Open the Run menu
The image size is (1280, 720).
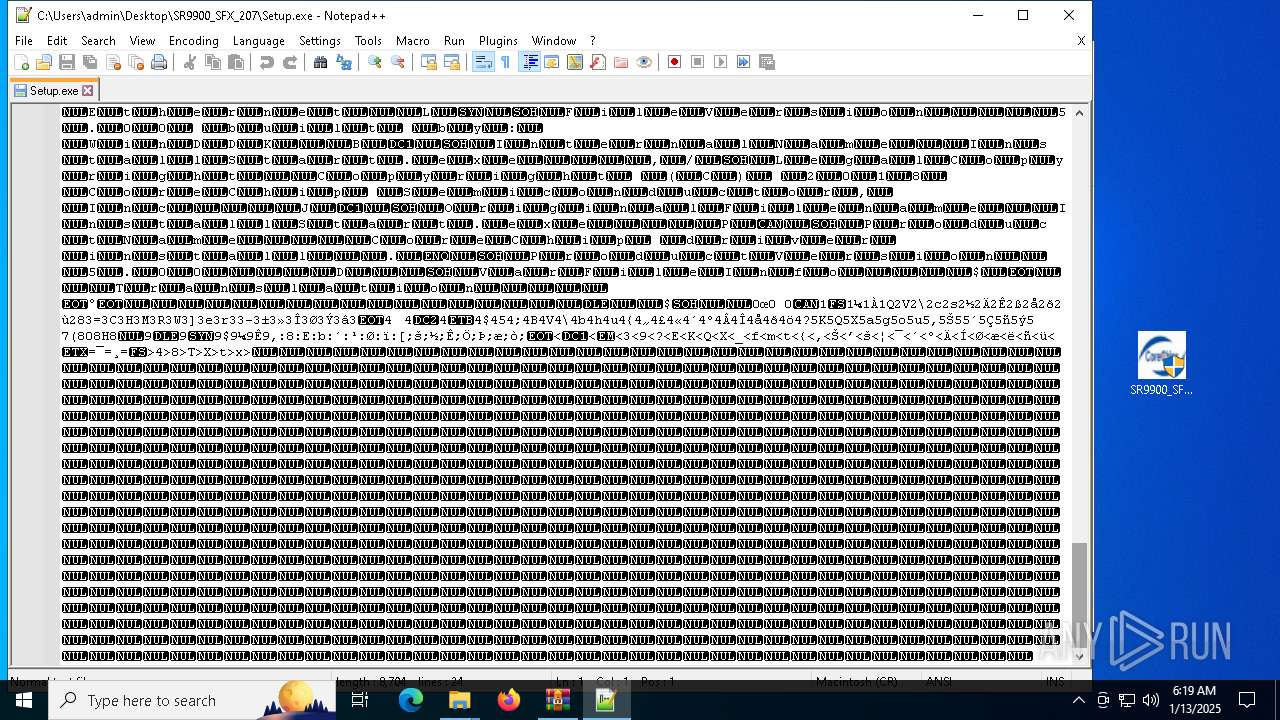click(x=454, y=41)
